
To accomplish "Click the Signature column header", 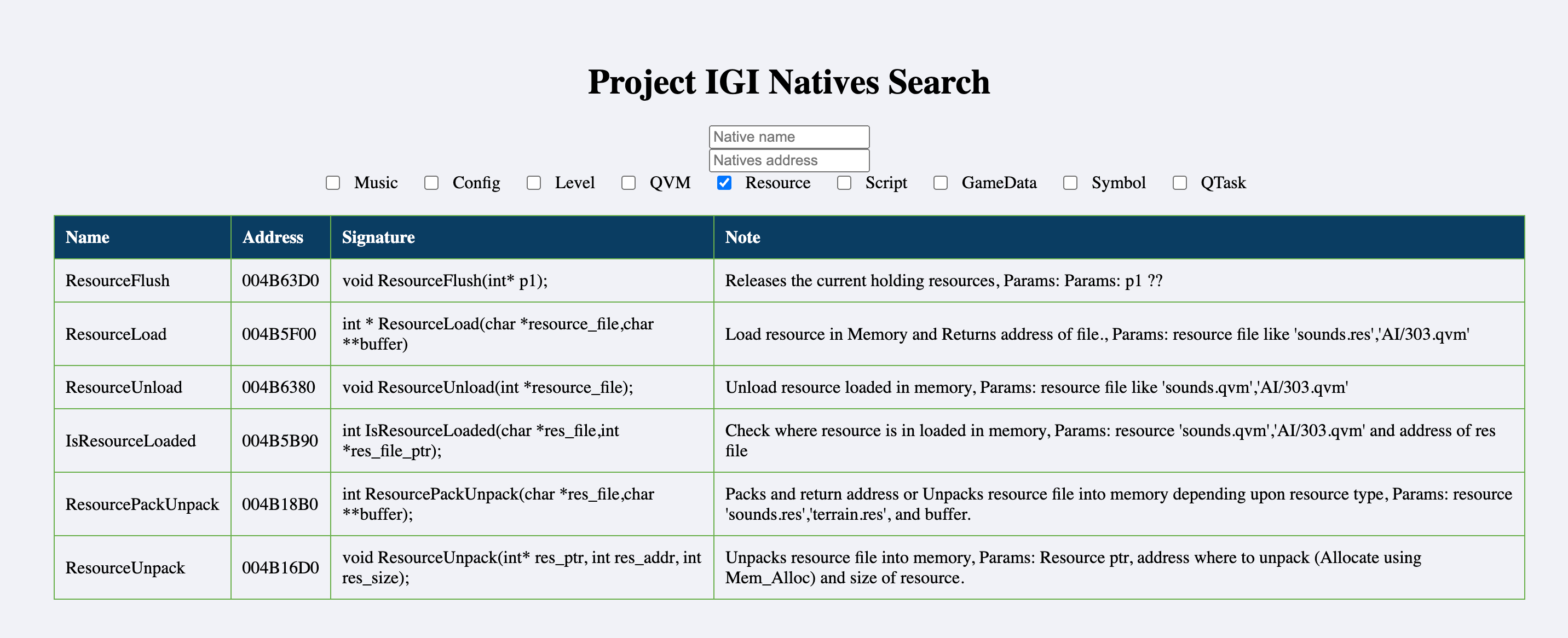I will [378, 237].
